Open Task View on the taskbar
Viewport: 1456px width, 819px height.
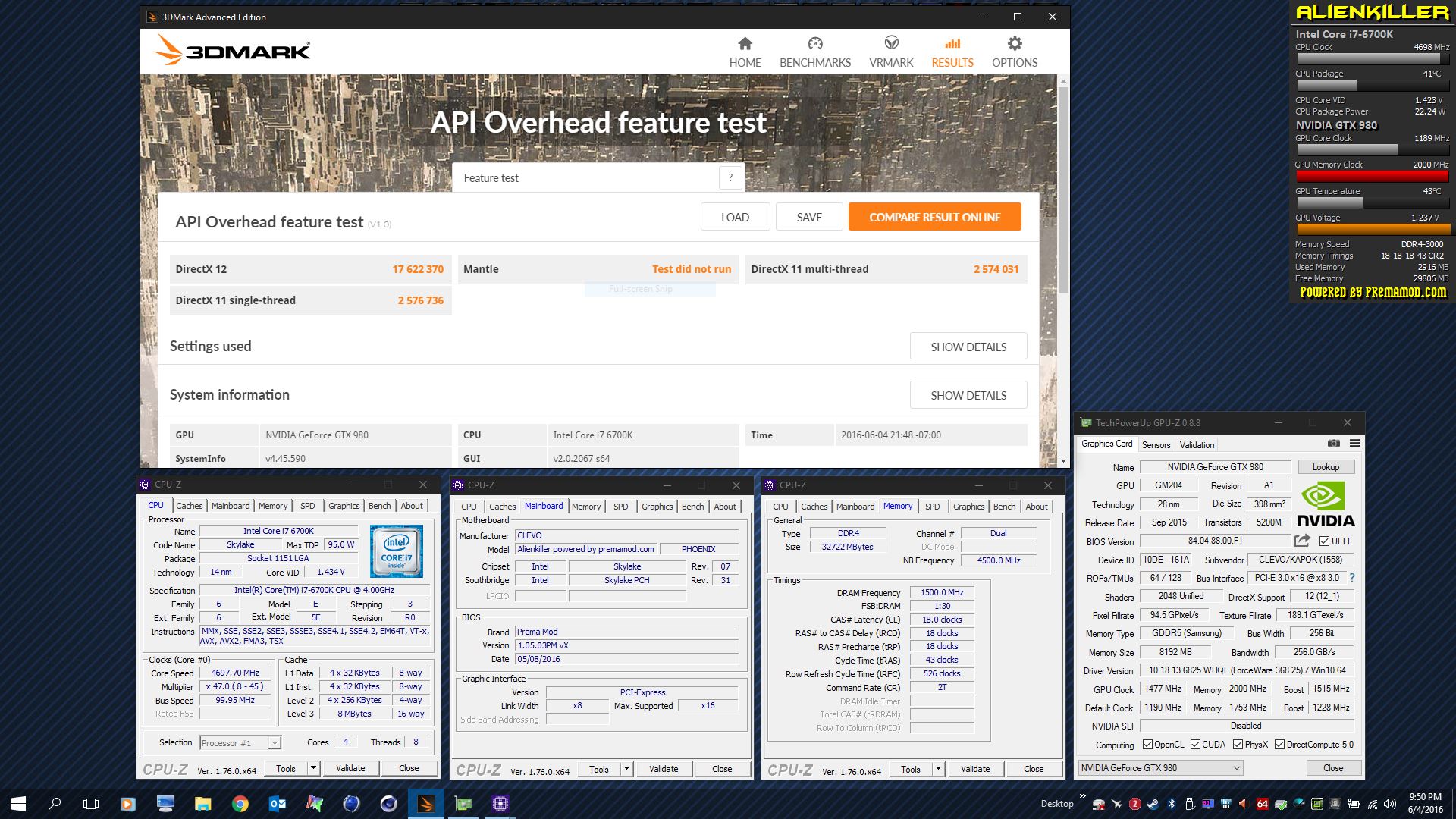coord(91,804)
